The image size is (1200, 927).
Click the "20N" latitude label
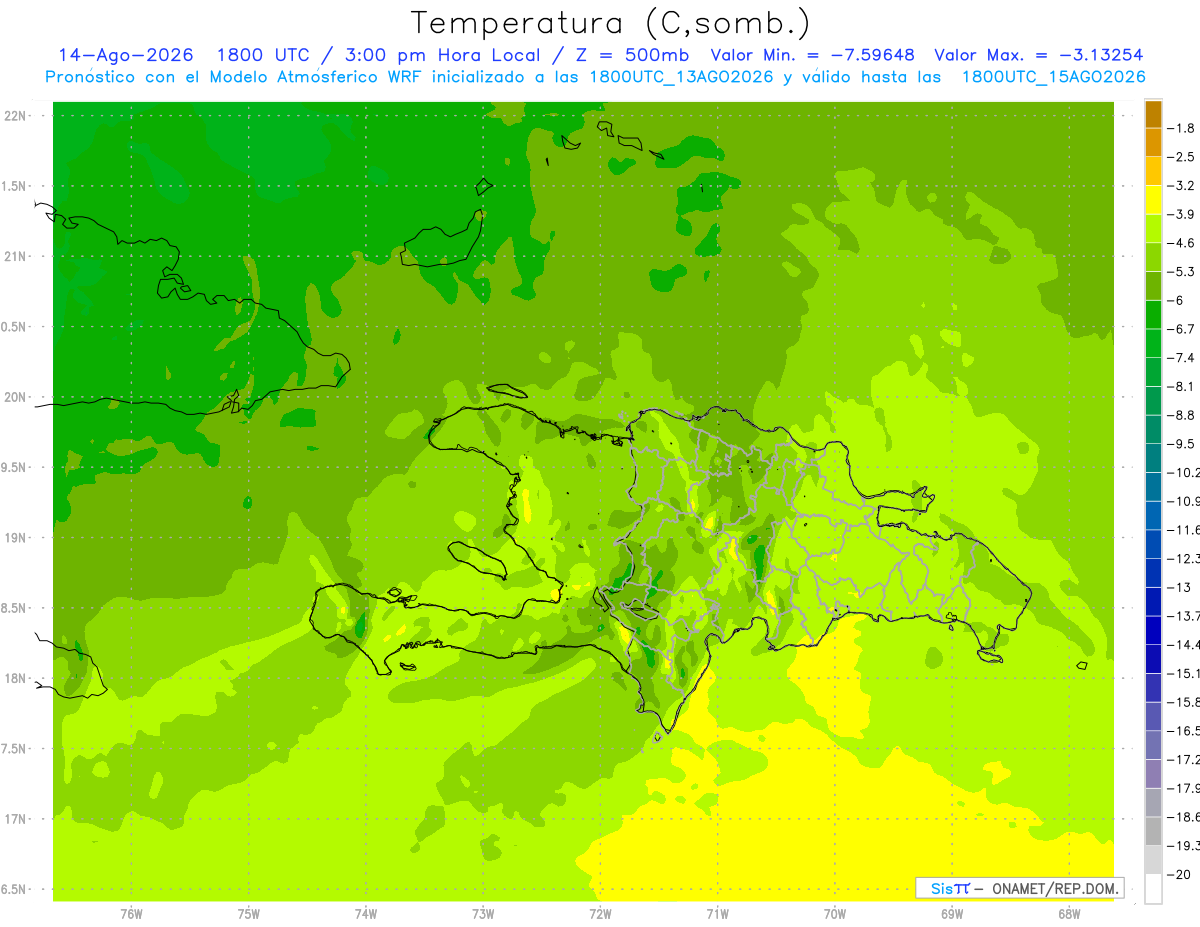(17, 397)
